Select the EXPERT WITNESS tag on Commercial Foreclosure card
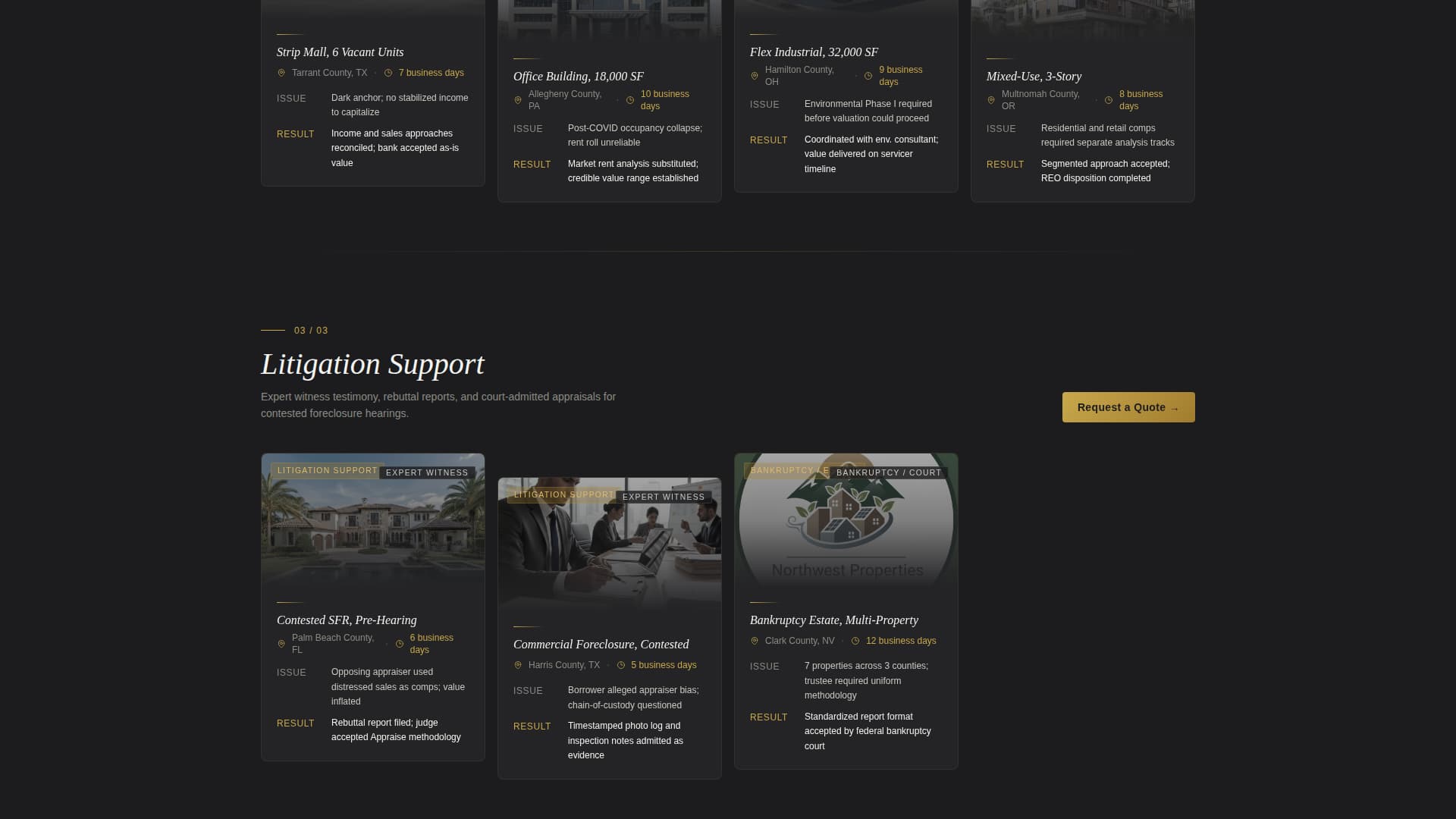1456x819 pixels. click(662, 497)
